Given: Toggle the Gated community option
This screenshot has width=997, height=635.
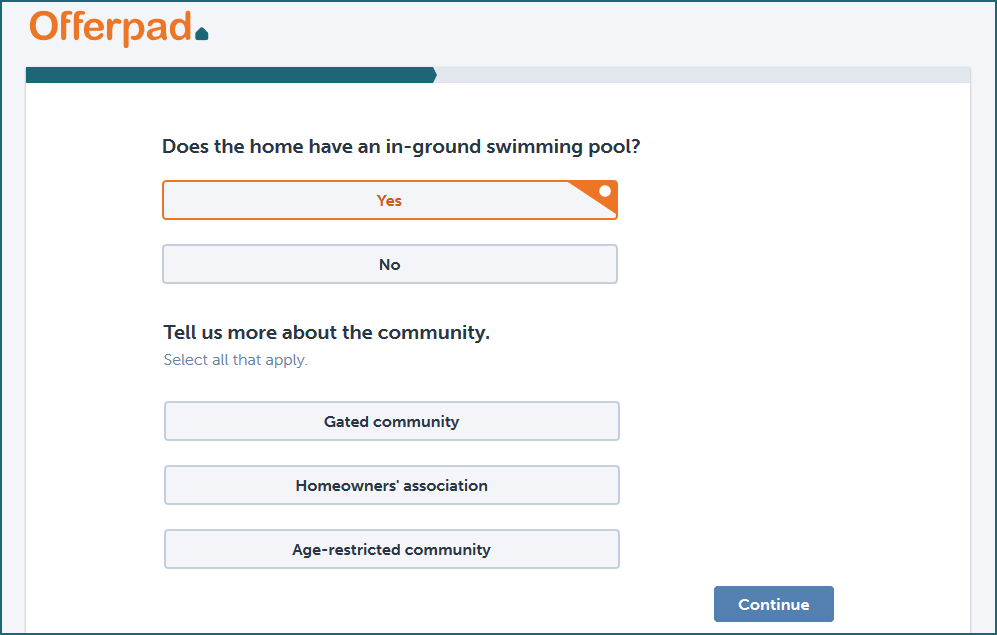Looking at the screenshot, I should (391, 422).
